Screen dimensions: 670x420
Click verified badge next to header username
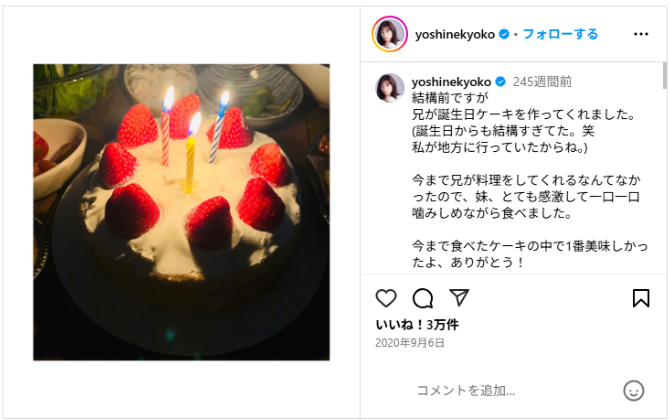504,34
